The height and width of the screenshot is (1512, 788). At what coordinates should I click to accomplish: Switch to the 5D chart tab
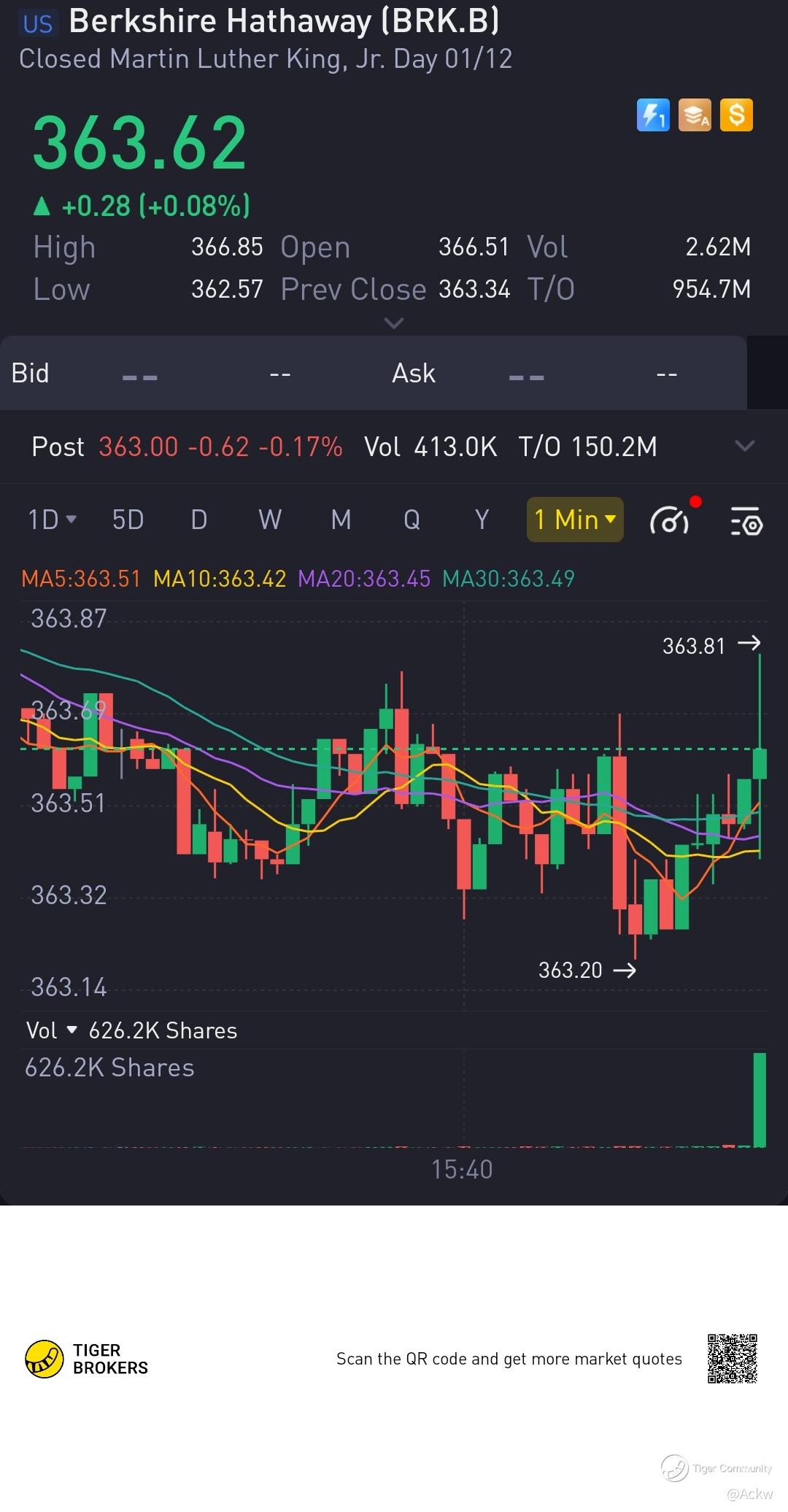click(128, 520)
